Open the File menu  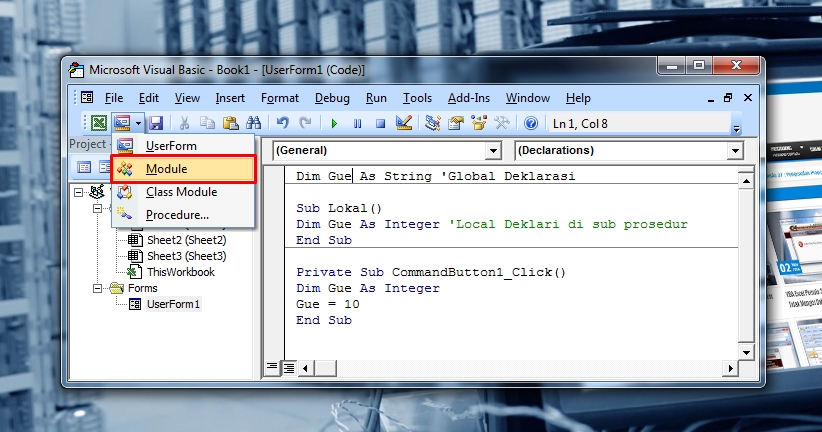pos(114,98)
